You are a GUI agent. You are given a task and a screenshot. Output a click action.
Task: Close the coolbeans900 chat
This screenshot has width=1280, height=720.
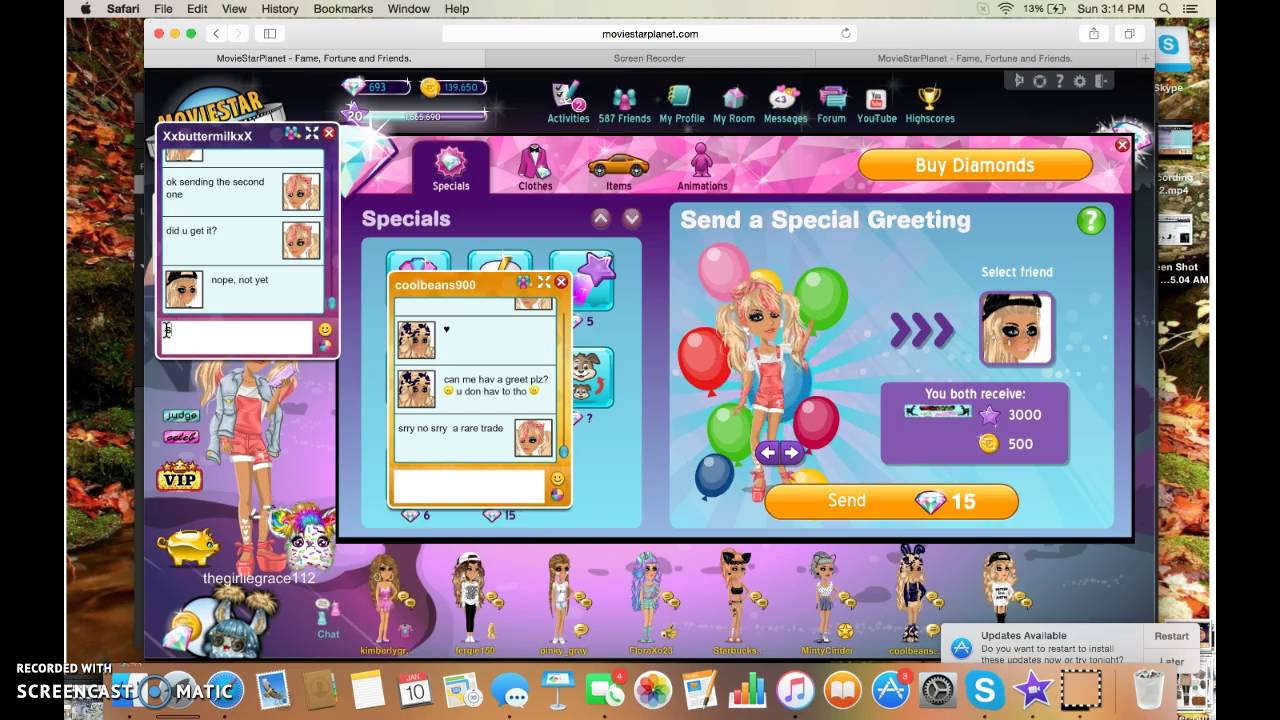coord(560,282)
